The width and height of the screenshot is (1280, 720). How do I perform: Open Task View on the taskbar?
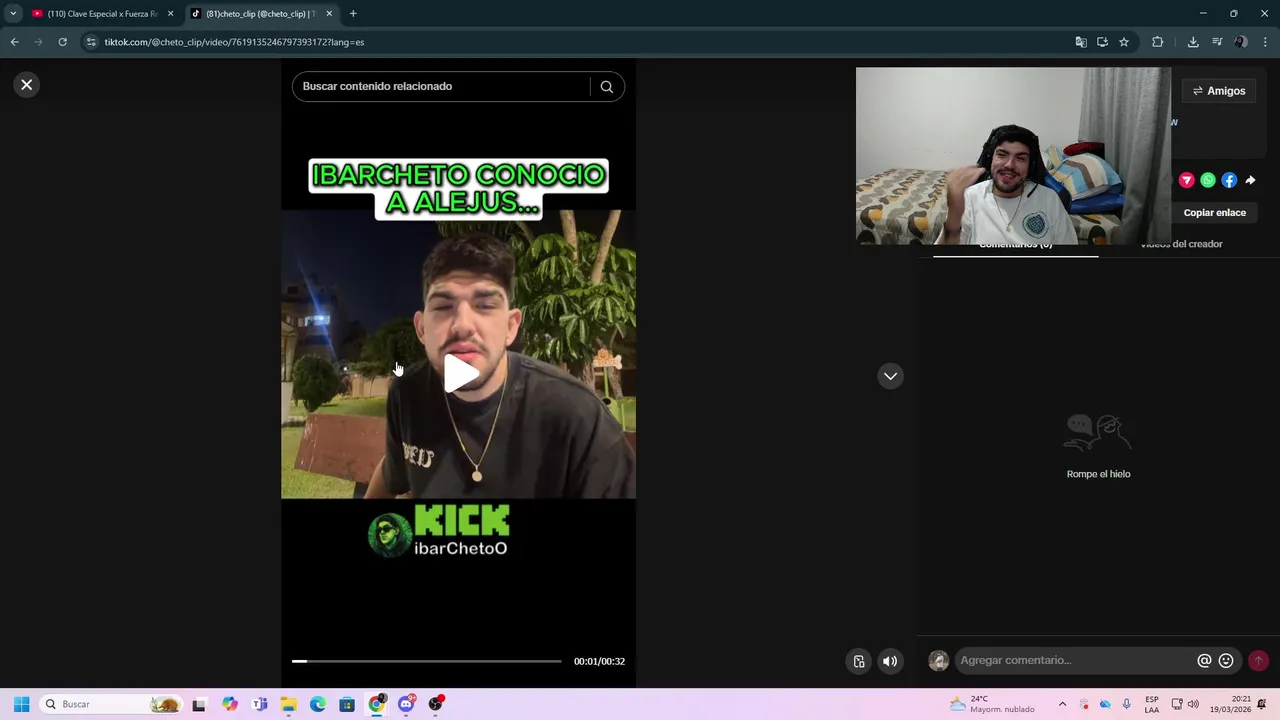(x=199, y=704)
